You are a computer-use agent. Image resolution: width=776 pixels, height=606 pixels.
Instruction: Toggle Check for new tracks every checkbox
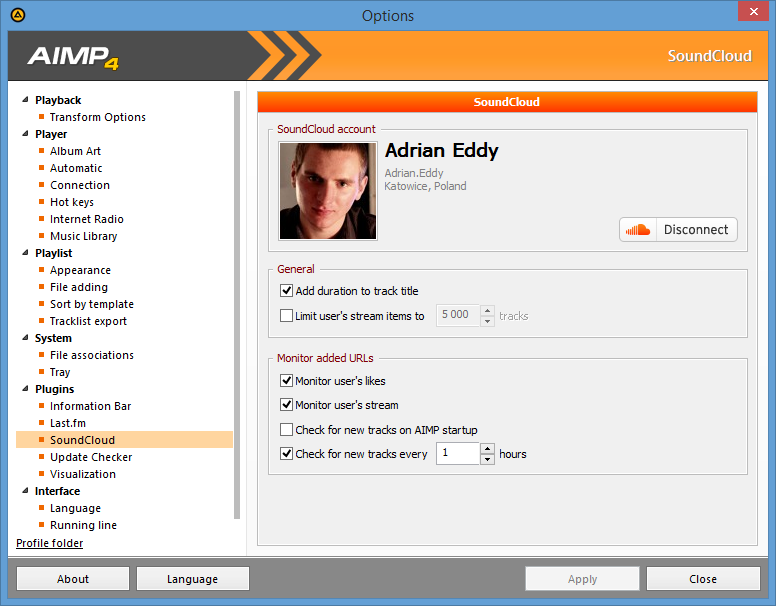click(287, 454)
